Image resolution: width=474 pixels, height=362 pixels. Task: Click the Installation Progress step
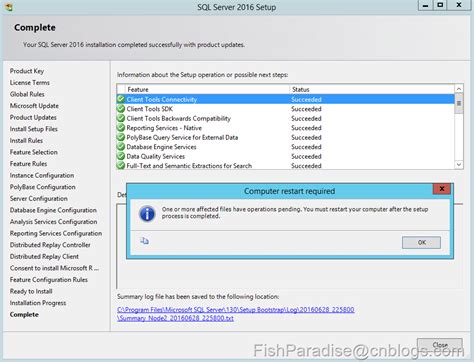point(38,303)
